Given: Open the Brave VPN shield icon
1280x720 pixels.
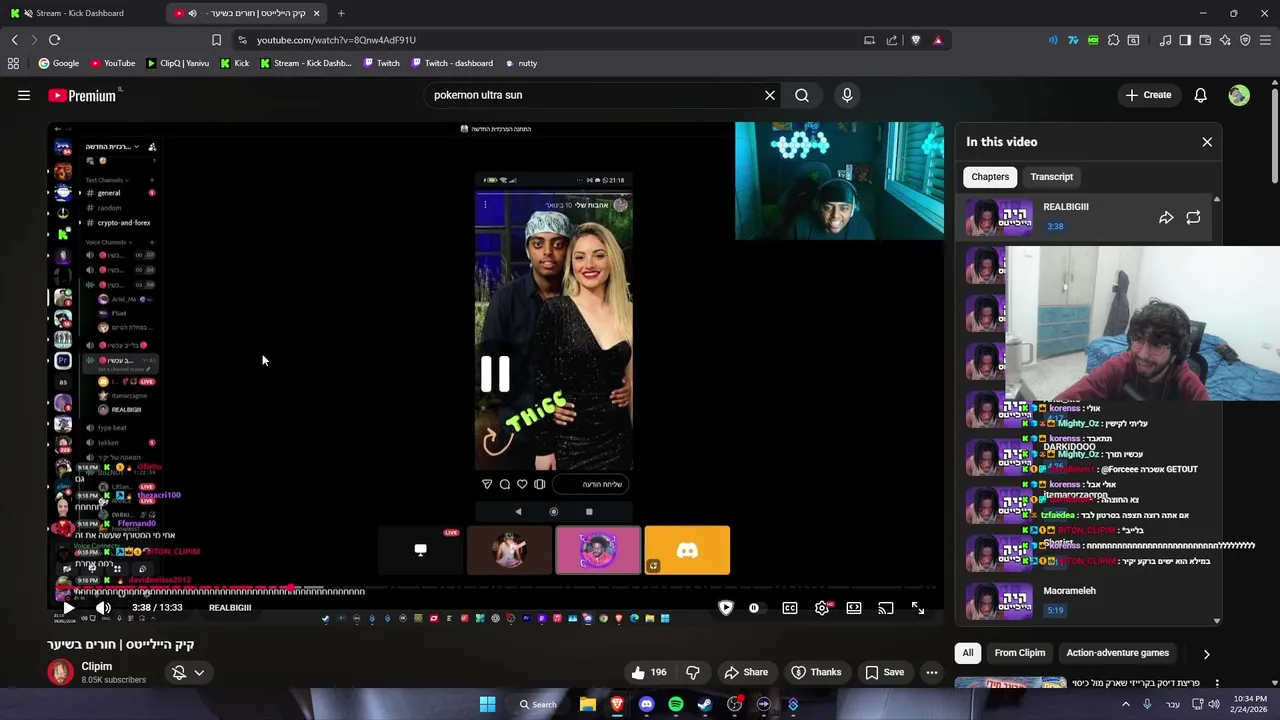Looking at the screenshot, I should pos(1245,40).
